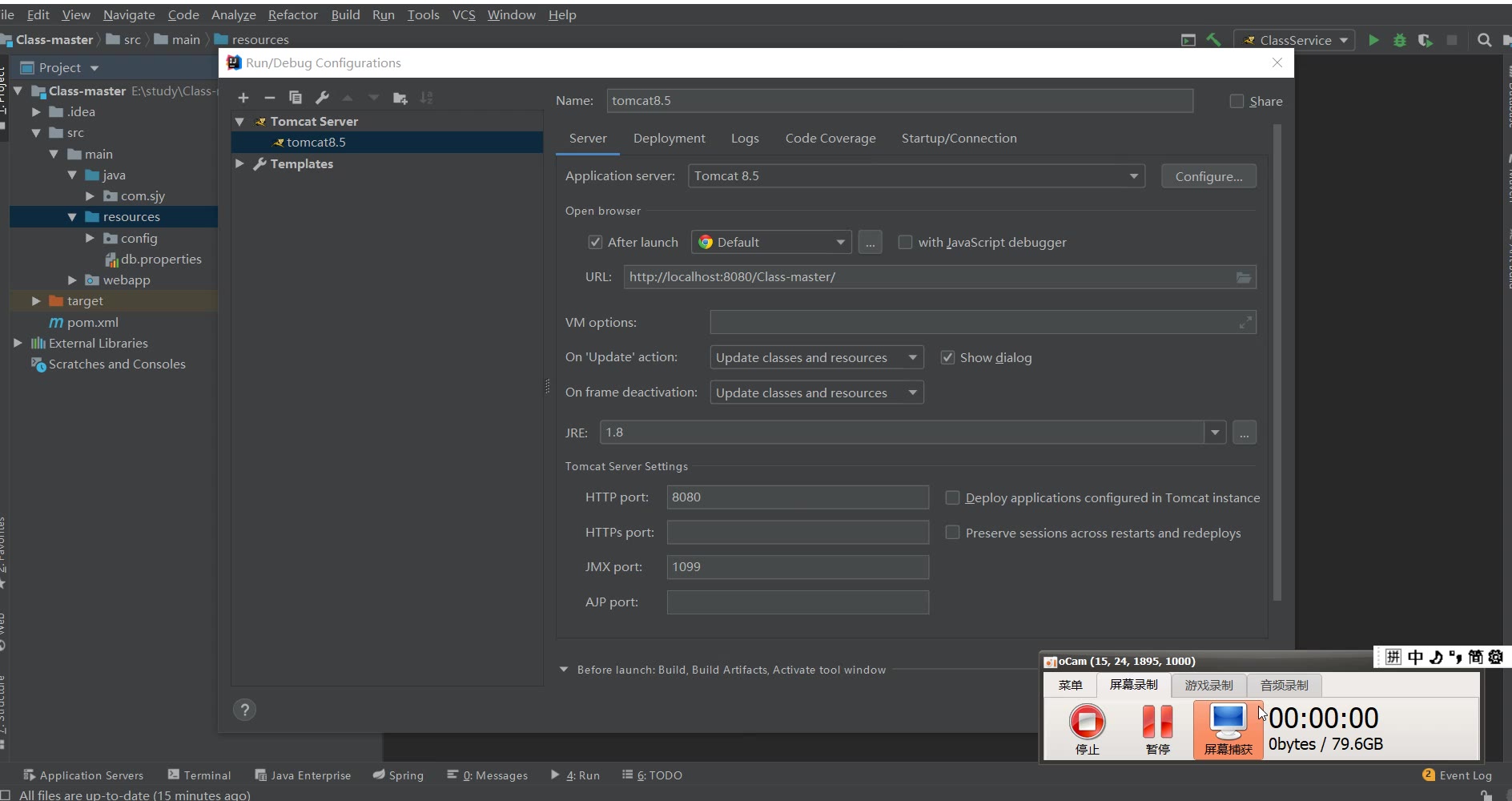Click HTTP port field 8080
The image size is (1512, 801).
tap(798, 497)
